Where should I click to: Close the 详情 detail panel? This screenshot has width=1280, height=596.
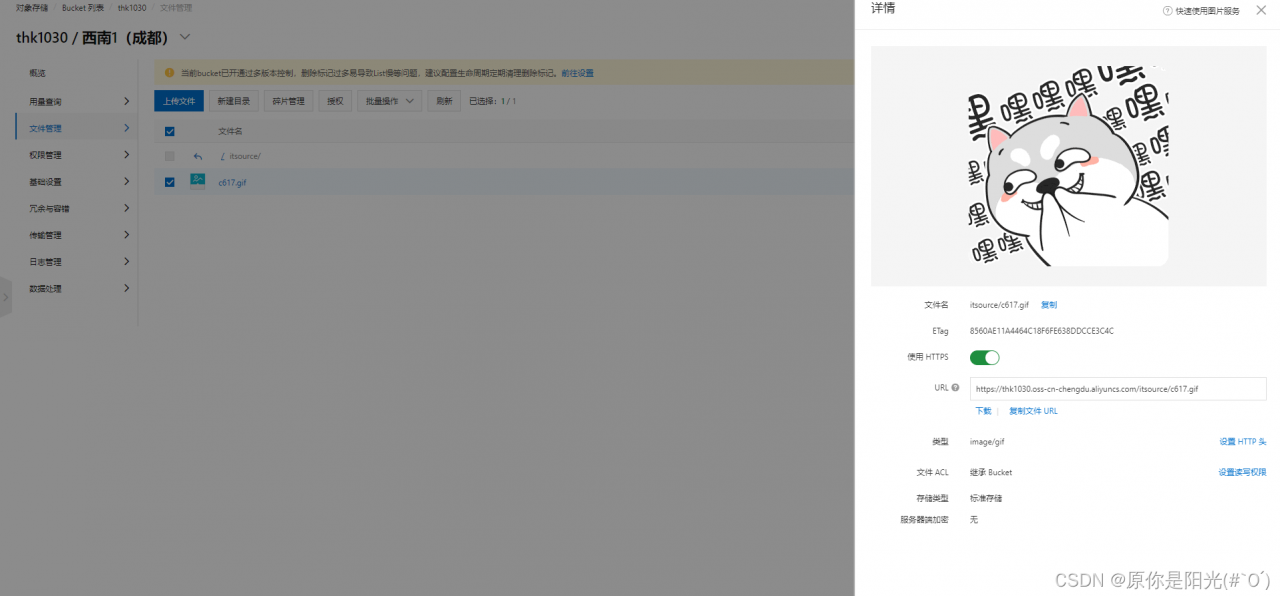pyautogui.click(x=1261, y=10)
